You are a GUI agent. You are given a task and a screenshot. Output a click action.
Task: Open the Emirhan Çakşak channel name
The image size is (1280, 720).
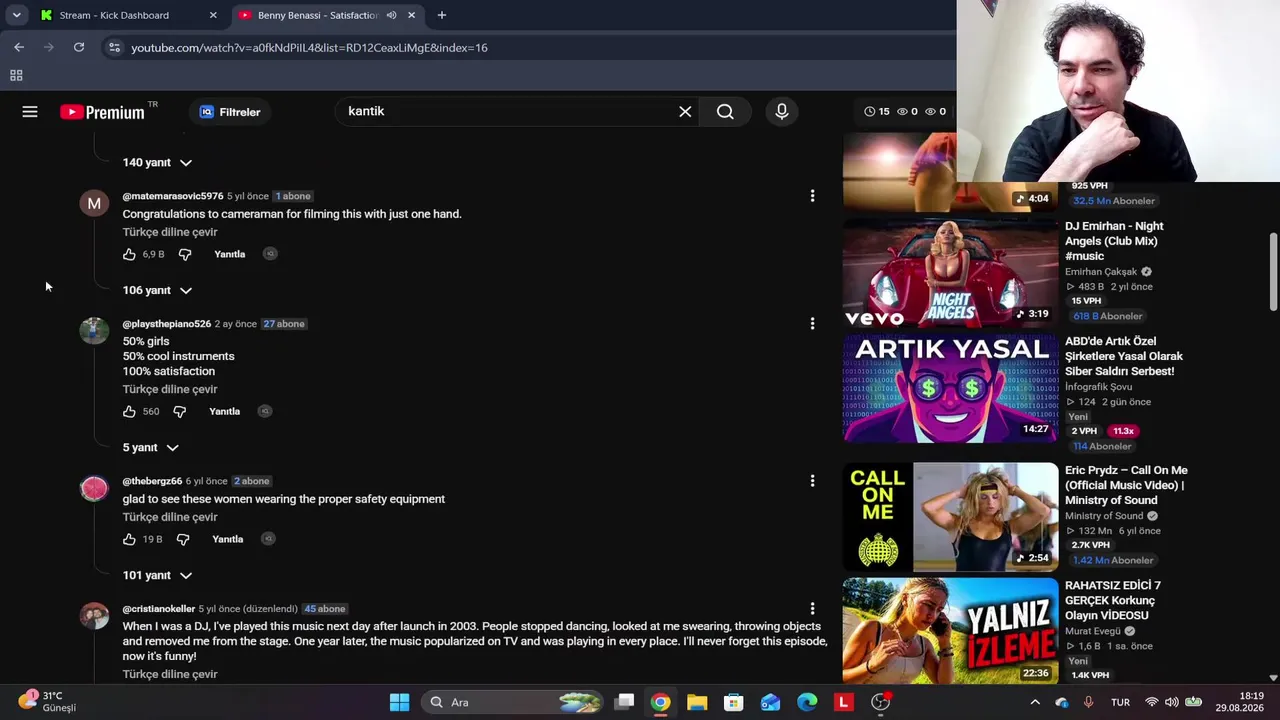tap(1102, 272)
